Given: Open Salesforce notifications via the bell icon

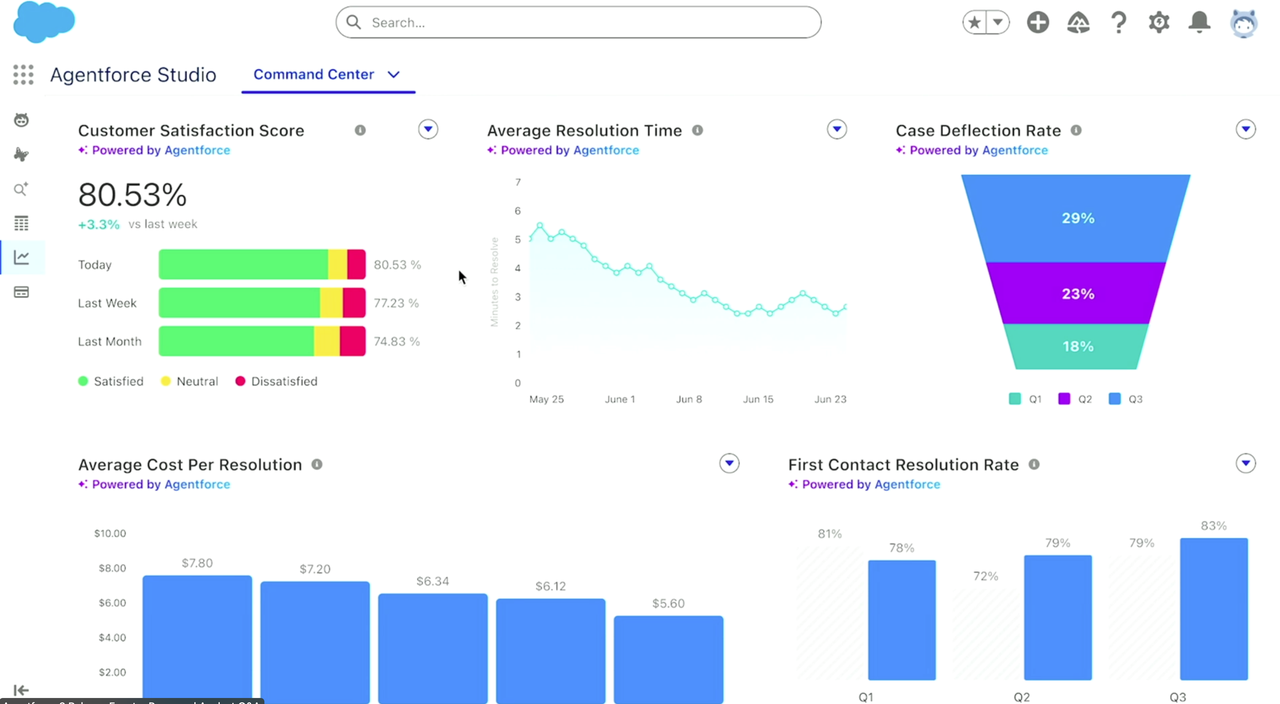Looking at the screenshot, I should pyautogui.click(x=1199, y=22).
